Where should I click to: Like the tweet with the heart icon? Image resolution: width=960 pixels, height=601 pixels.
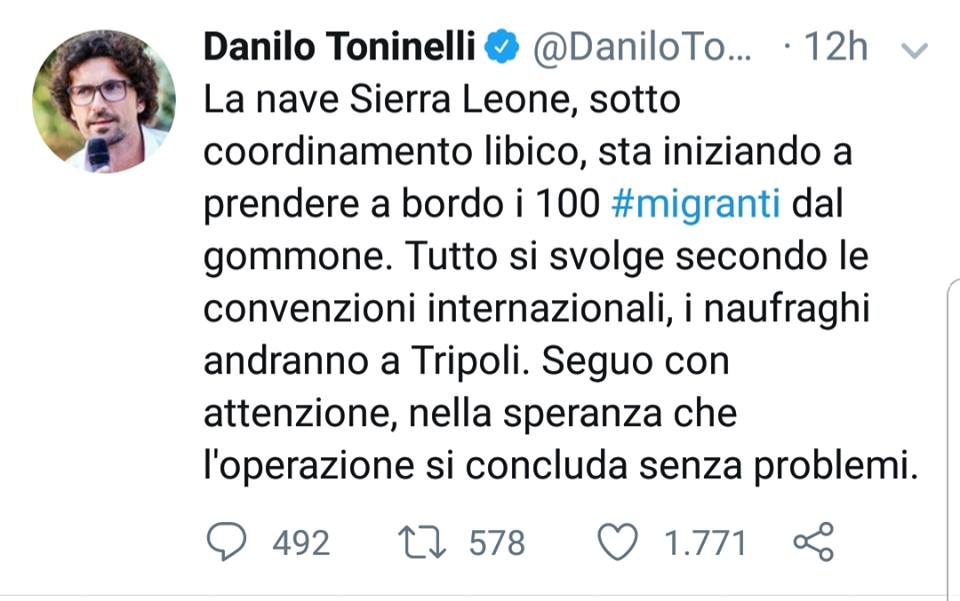click(617, 542)
